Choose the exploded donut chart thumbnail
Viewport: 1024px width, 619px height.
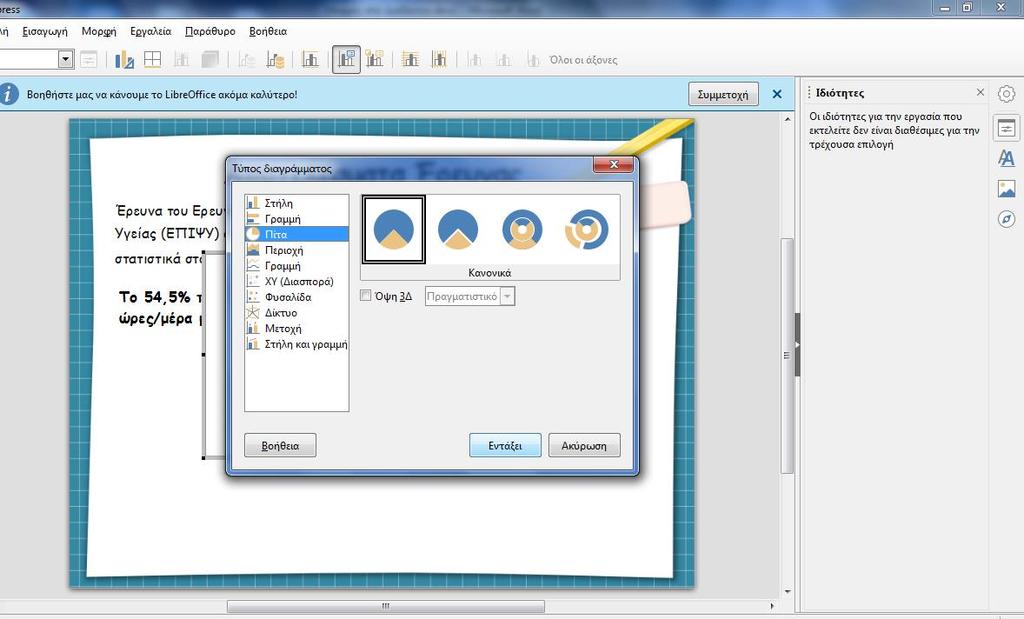click(586, 230)
